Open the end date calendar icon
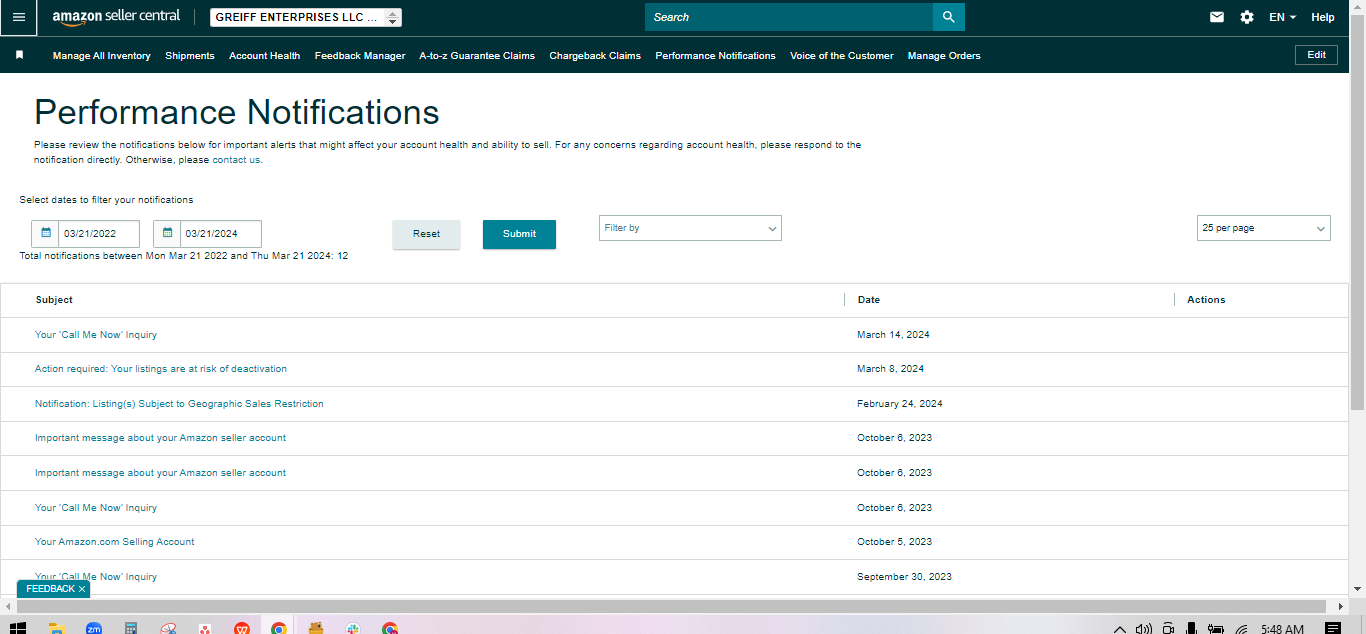 point(167,233)
